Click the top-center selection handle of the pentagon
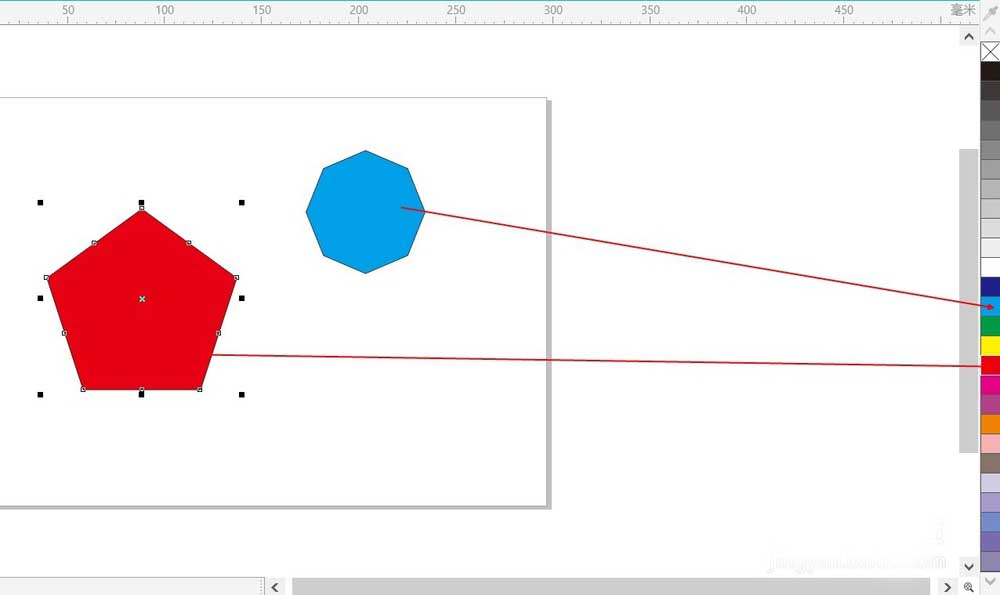Viewport: 1000px width, 595px height. click(142, 203)
